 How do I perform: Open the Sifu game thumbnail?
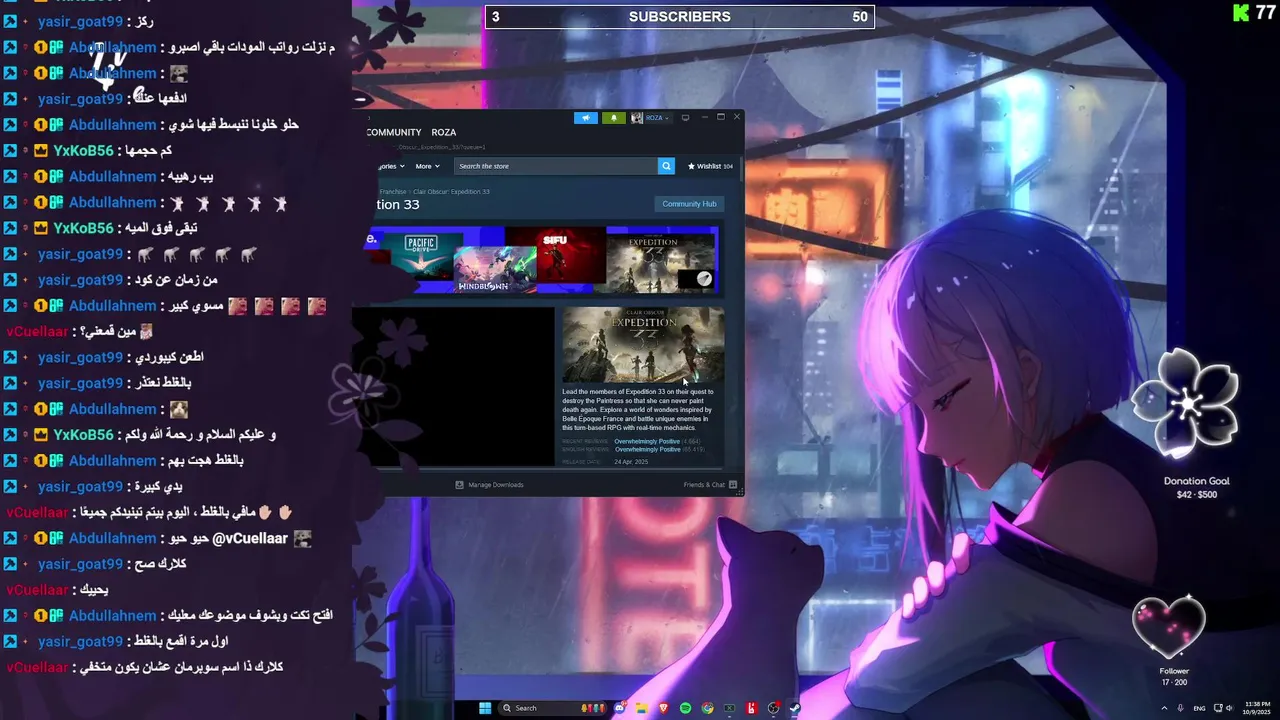tap(555, 255)
